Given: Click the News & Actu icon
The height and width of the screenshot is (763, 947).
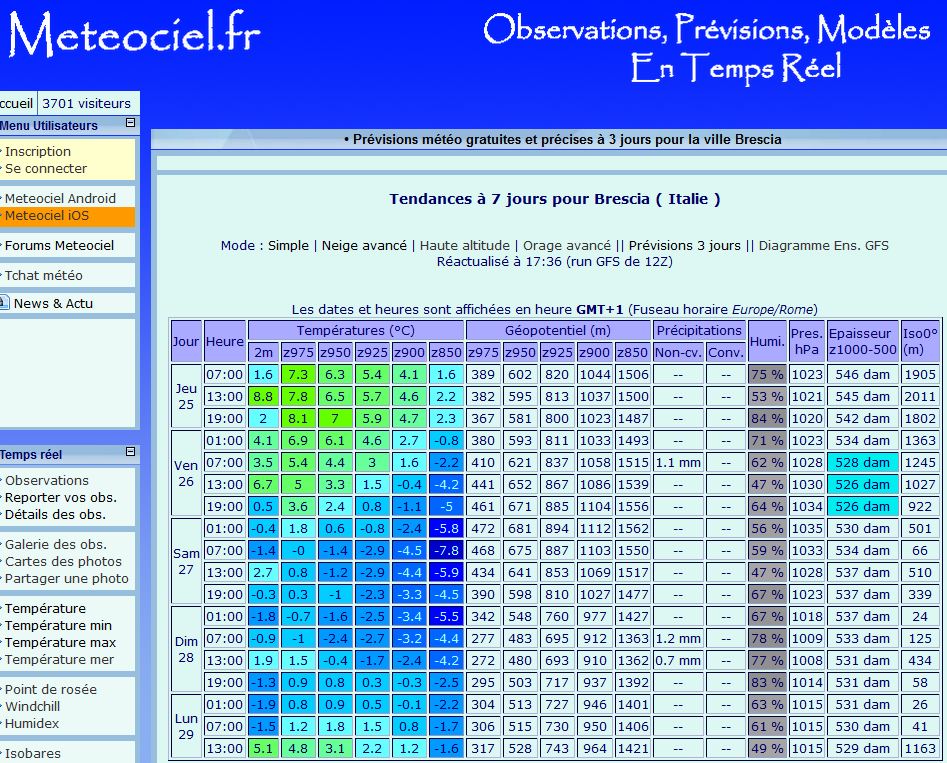Looking at the screenshot, I should click(x=5, y=303).
